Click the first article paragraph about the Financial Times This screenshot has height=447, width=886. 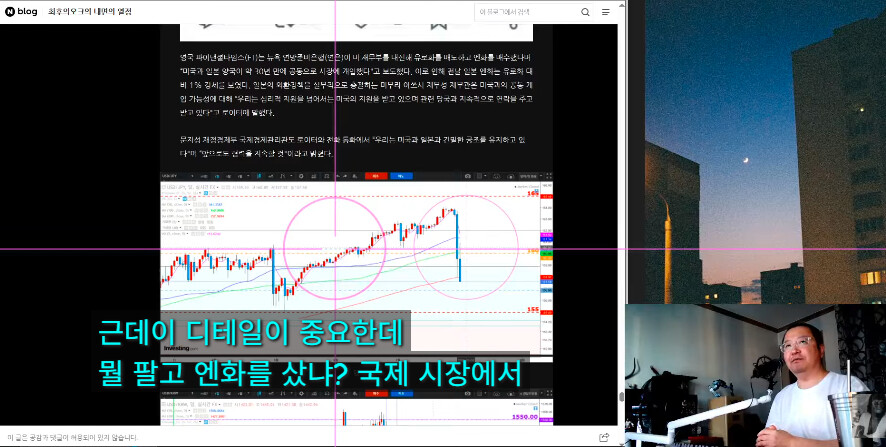pyautogui.click(x=357, y=85)
